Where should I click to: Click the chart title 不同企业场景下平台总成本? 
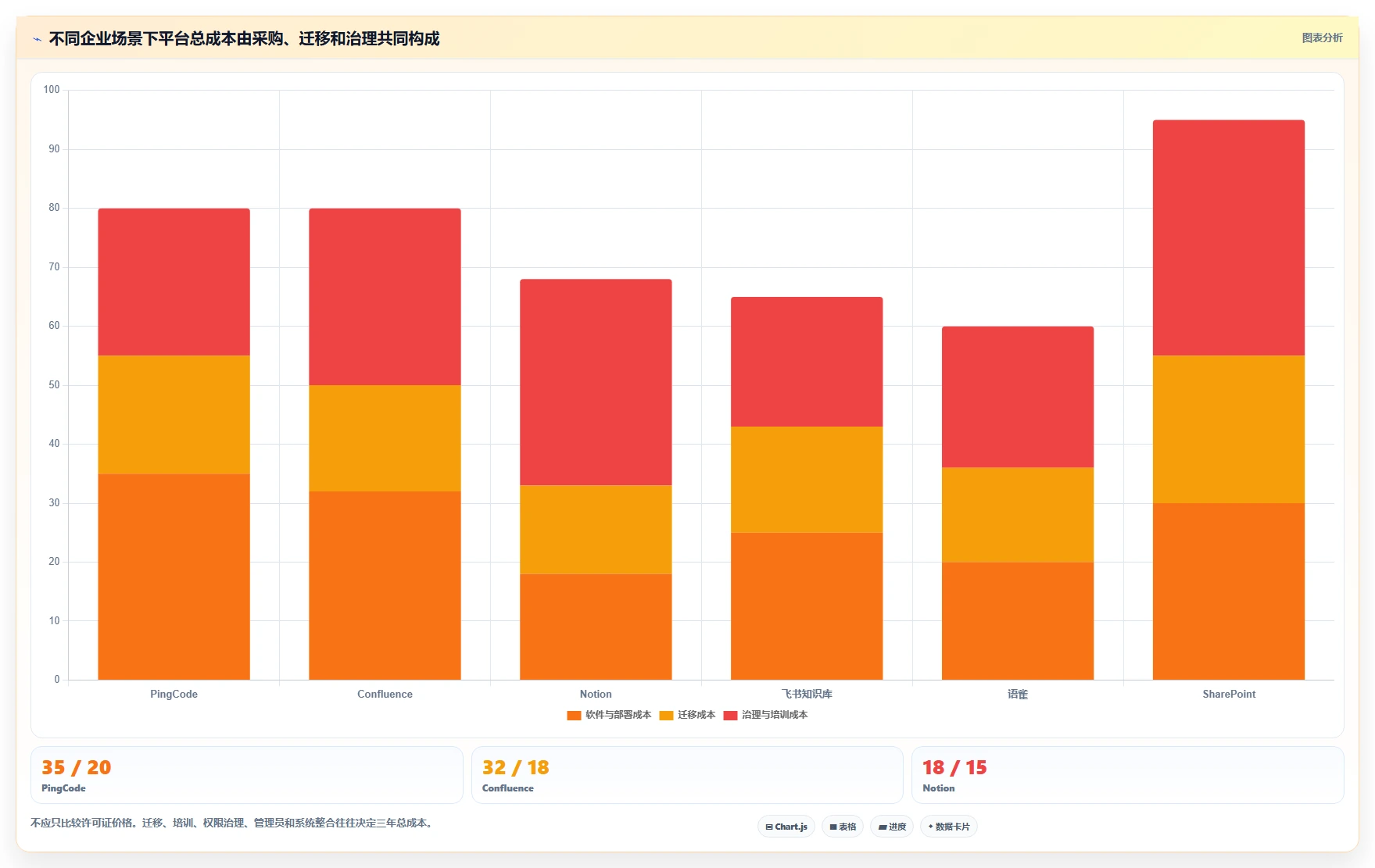[x=244, y=38]
